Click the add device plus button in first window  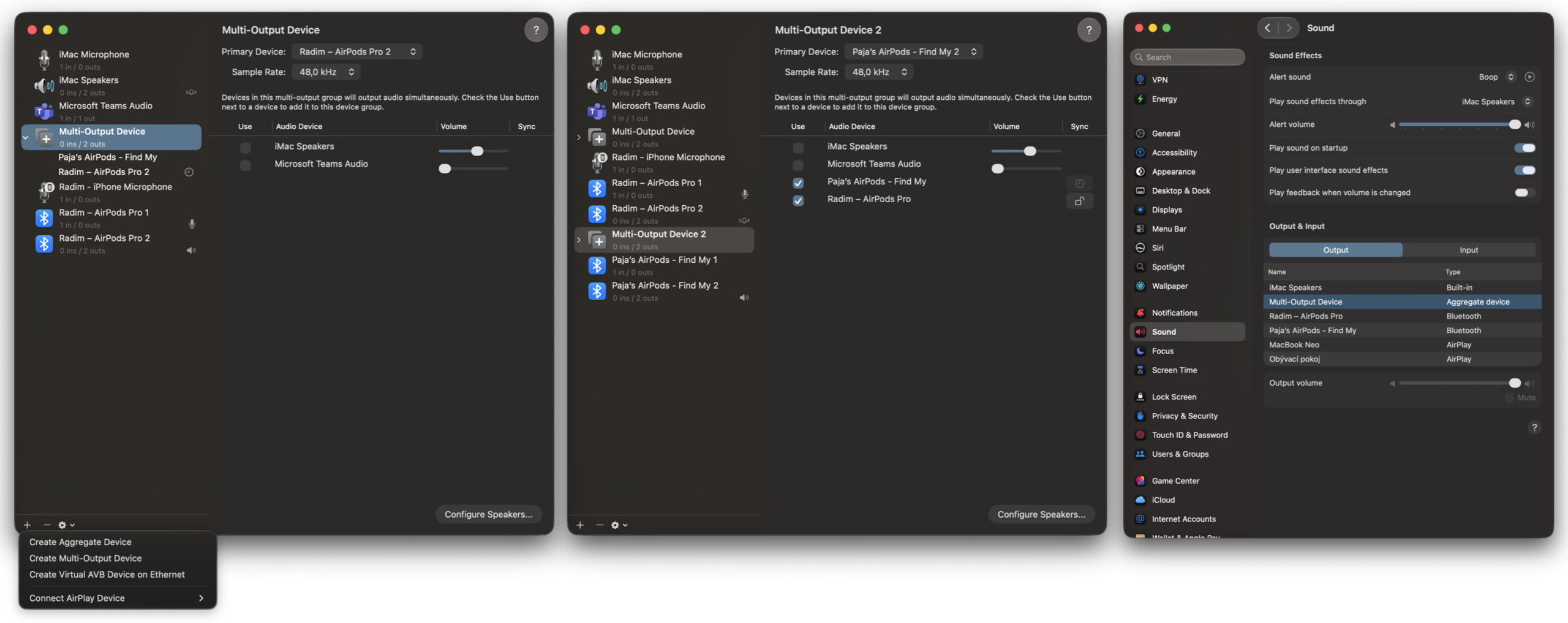pos(27,525)
